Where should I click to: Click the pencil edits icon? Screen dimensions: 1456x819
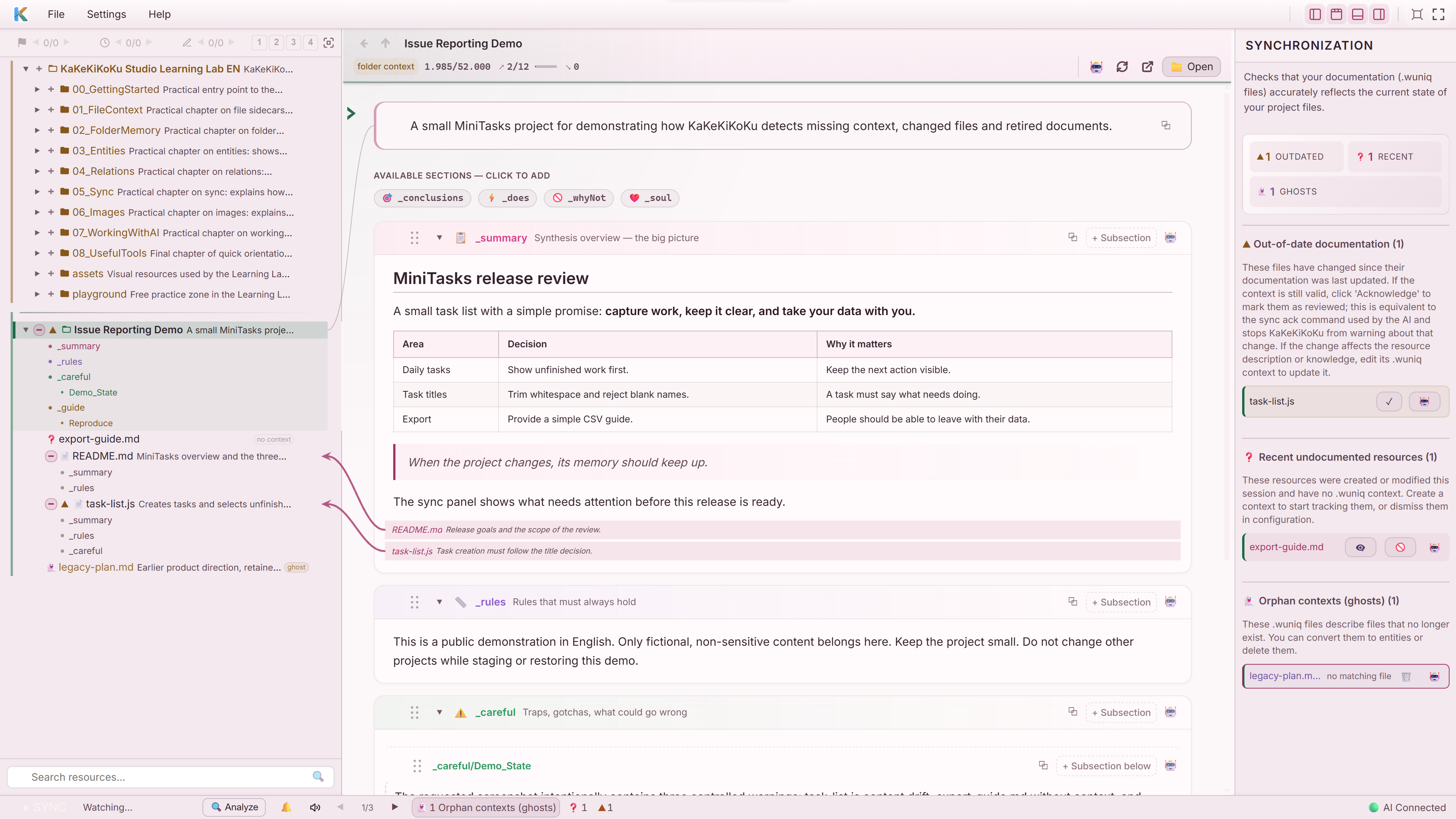[x=187, y=42]
